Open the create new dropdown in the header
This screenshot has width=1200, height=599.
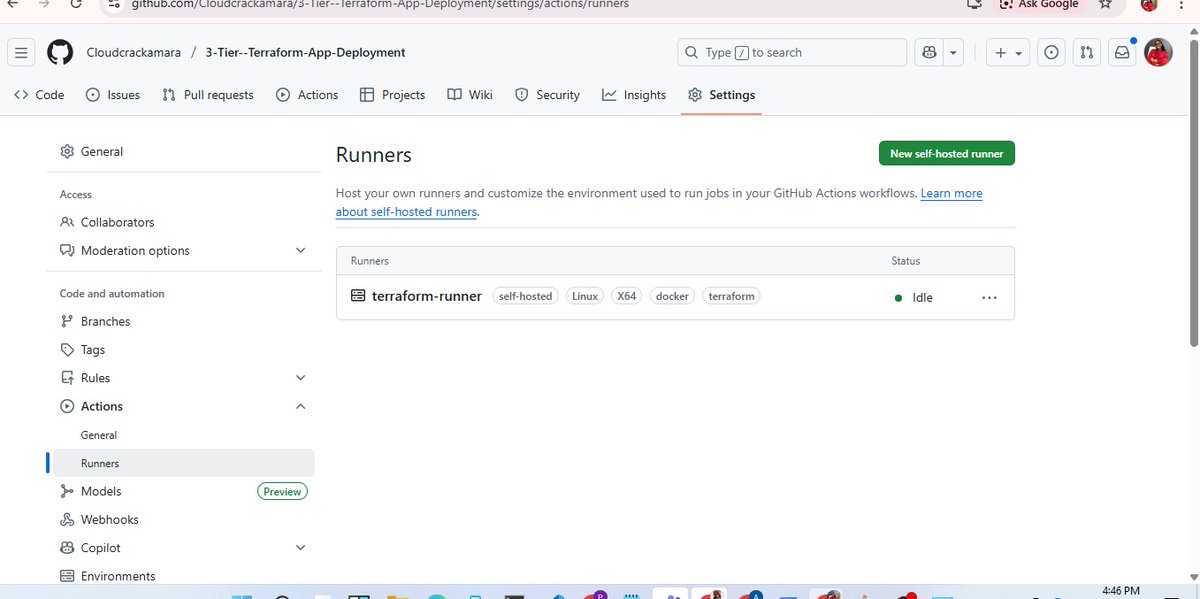click(x=1007, y=52)
